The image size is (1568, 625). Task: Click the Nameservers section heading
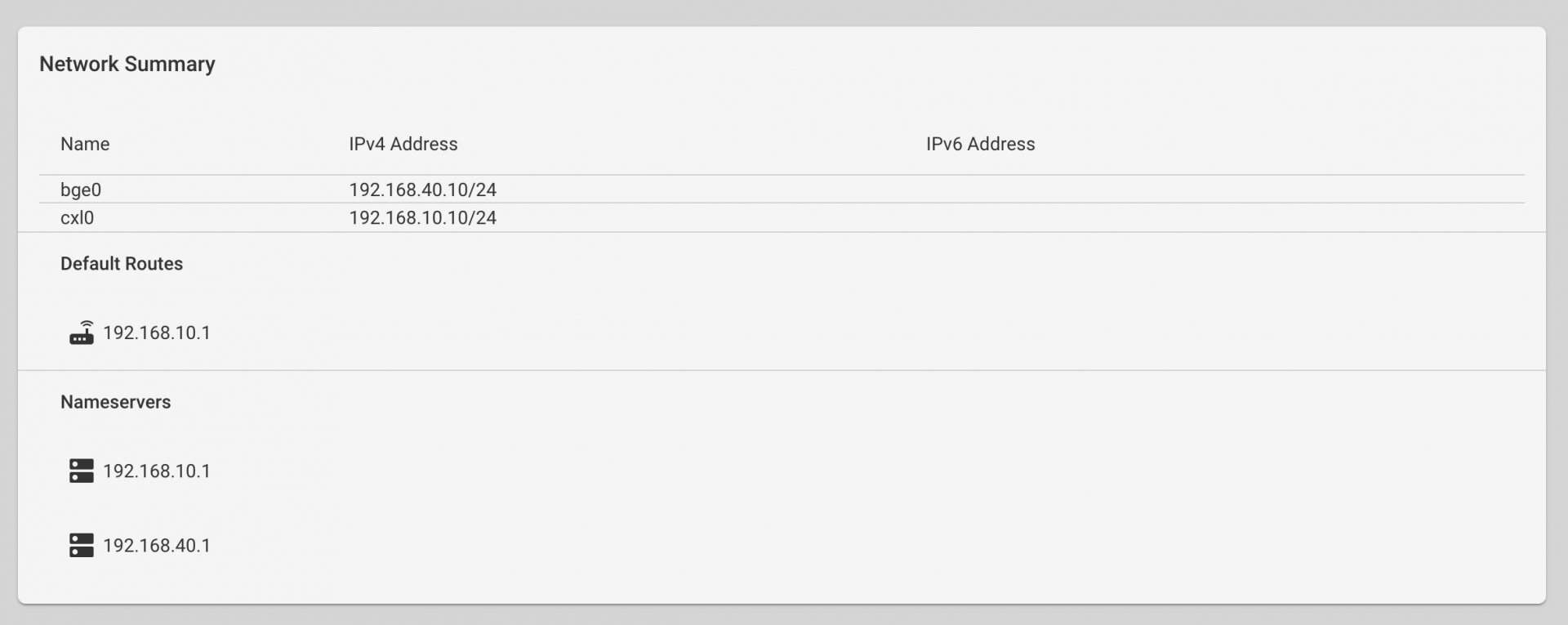(x=116, y=402)
